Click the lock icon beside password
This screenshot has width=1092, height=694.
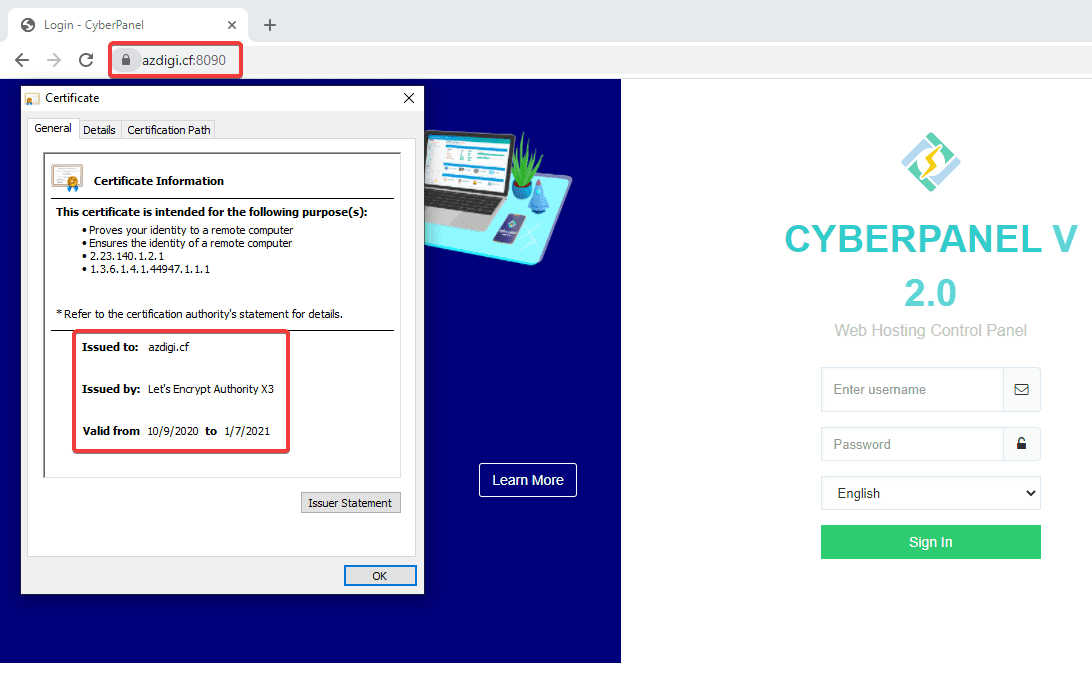[1022, 443]
